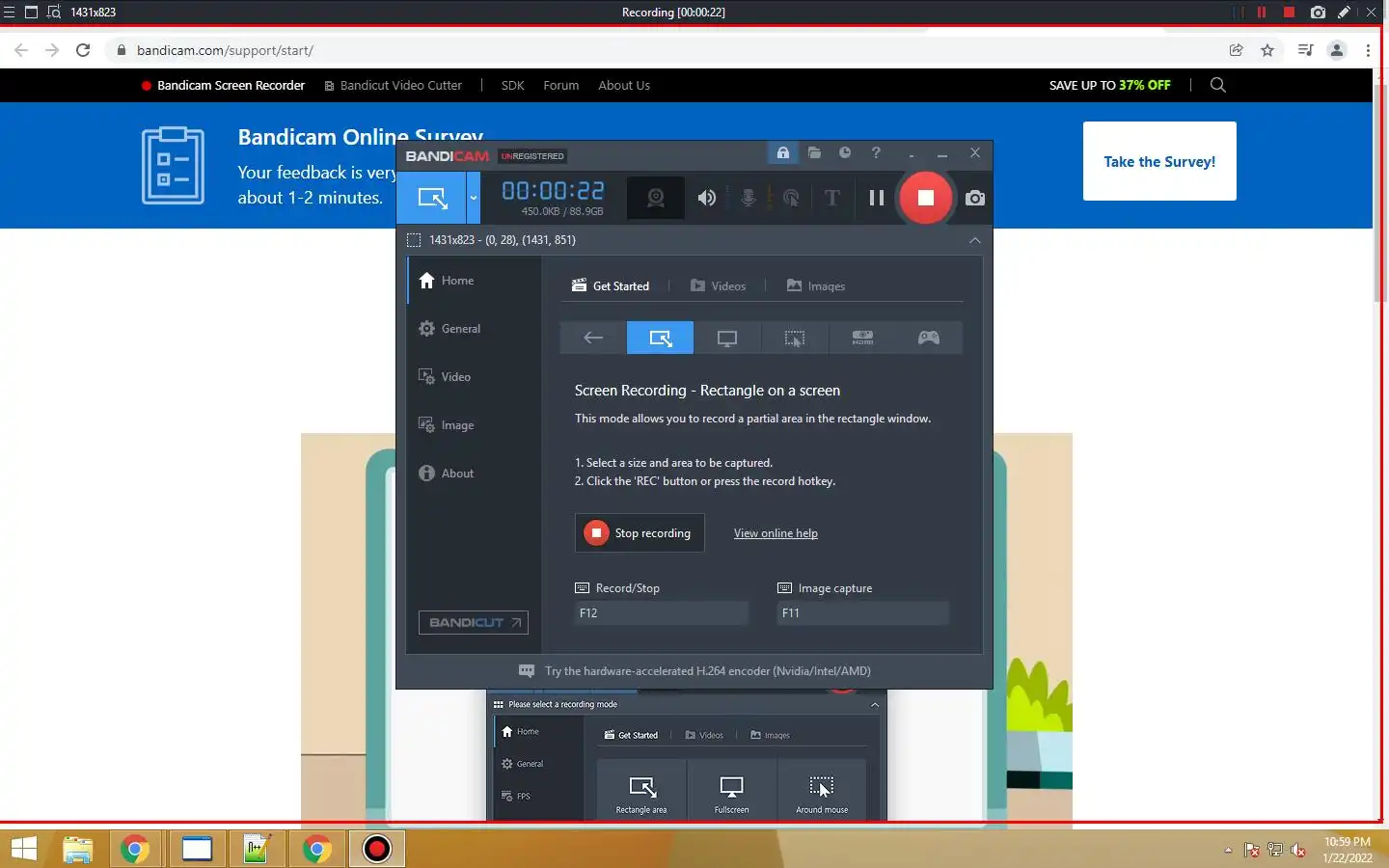Open the SDK nav link
The image size is (1389, 868).
pyautogui.click(x=513, y=86)
